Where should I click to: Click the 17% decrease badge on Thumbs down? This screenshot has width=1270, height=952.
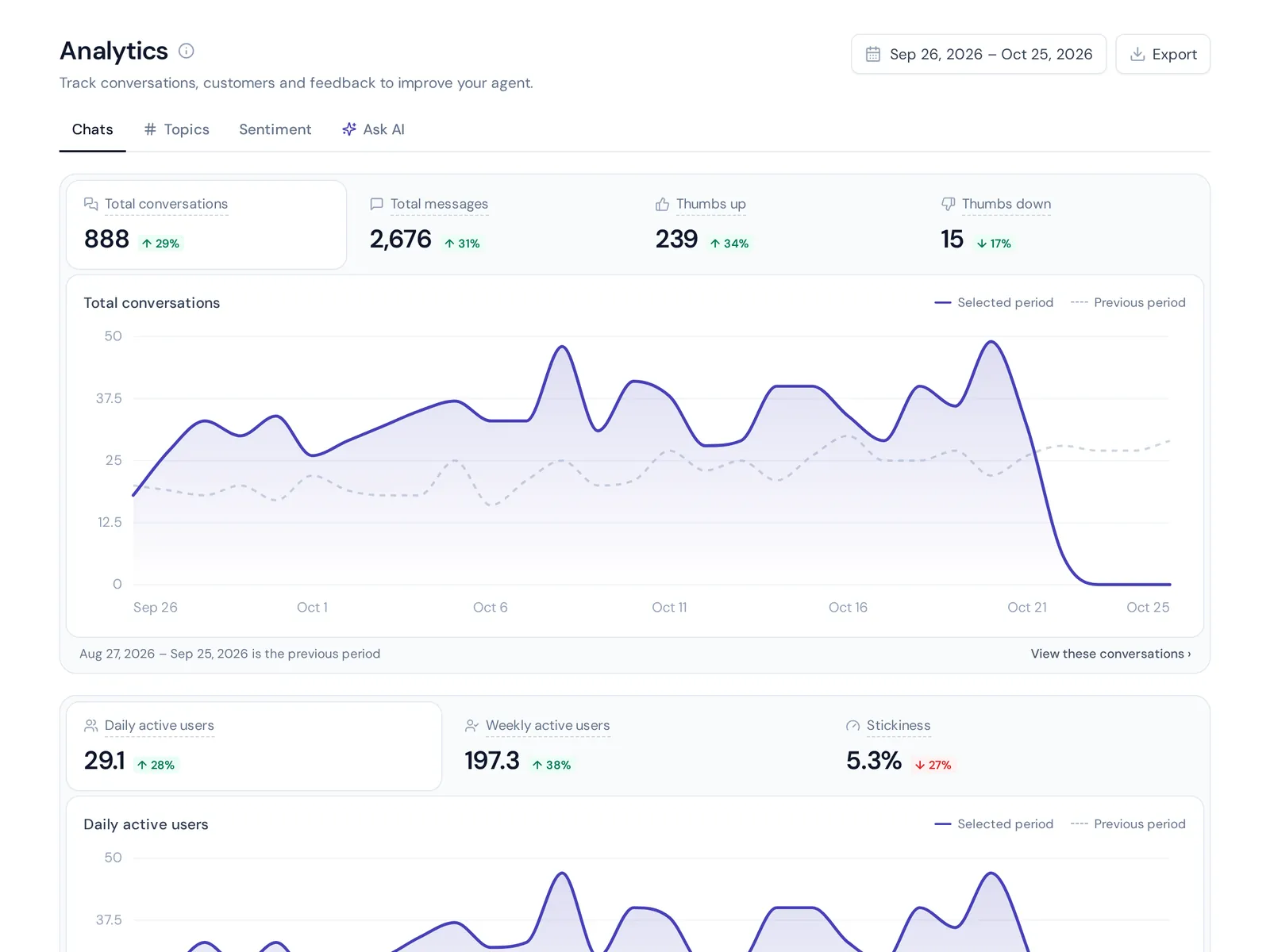point(994,244)
